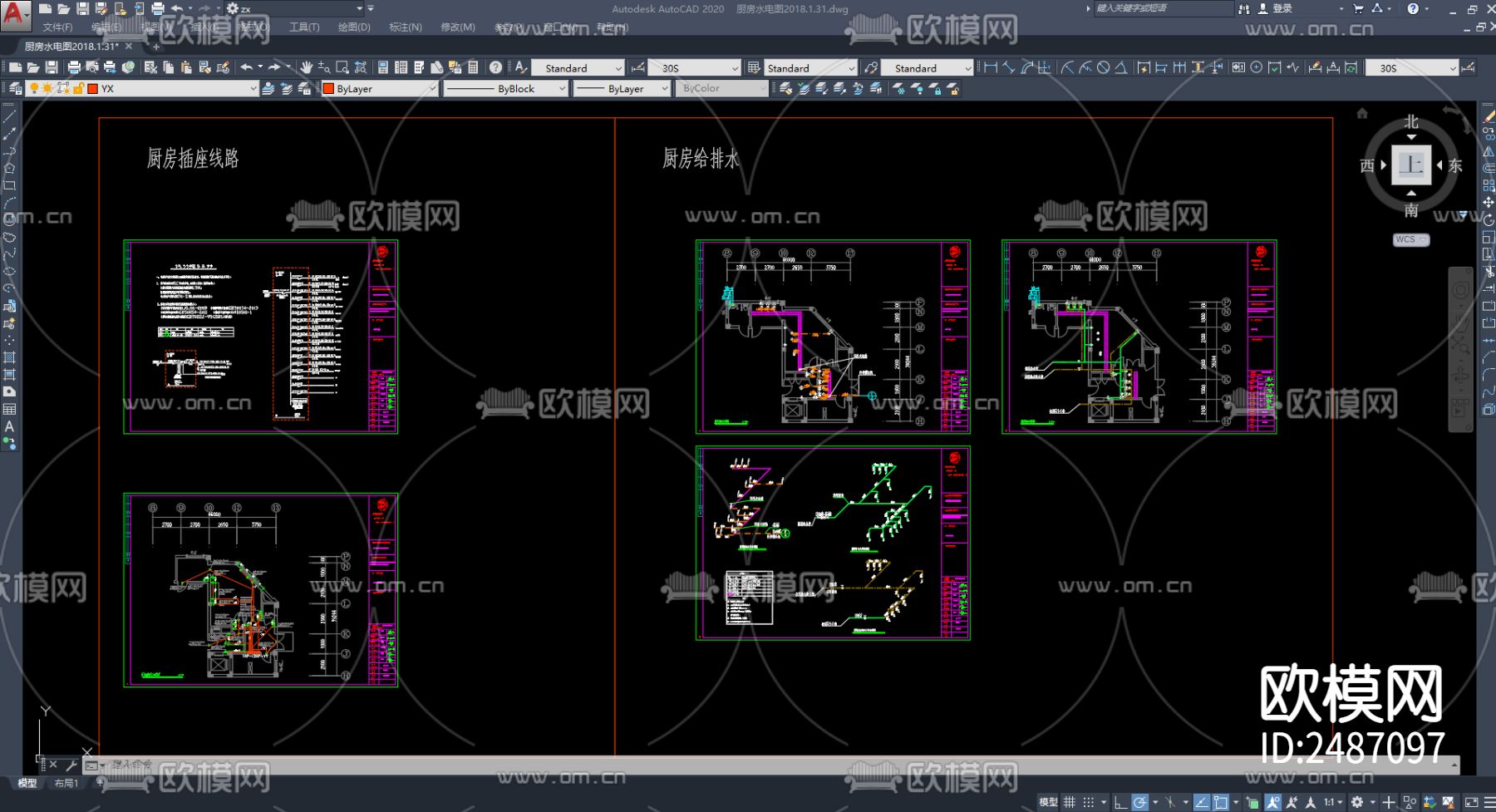Click the Plot printer icon in standard toolbar
The width and height of the screenshot is (1496, 812).
74,67
